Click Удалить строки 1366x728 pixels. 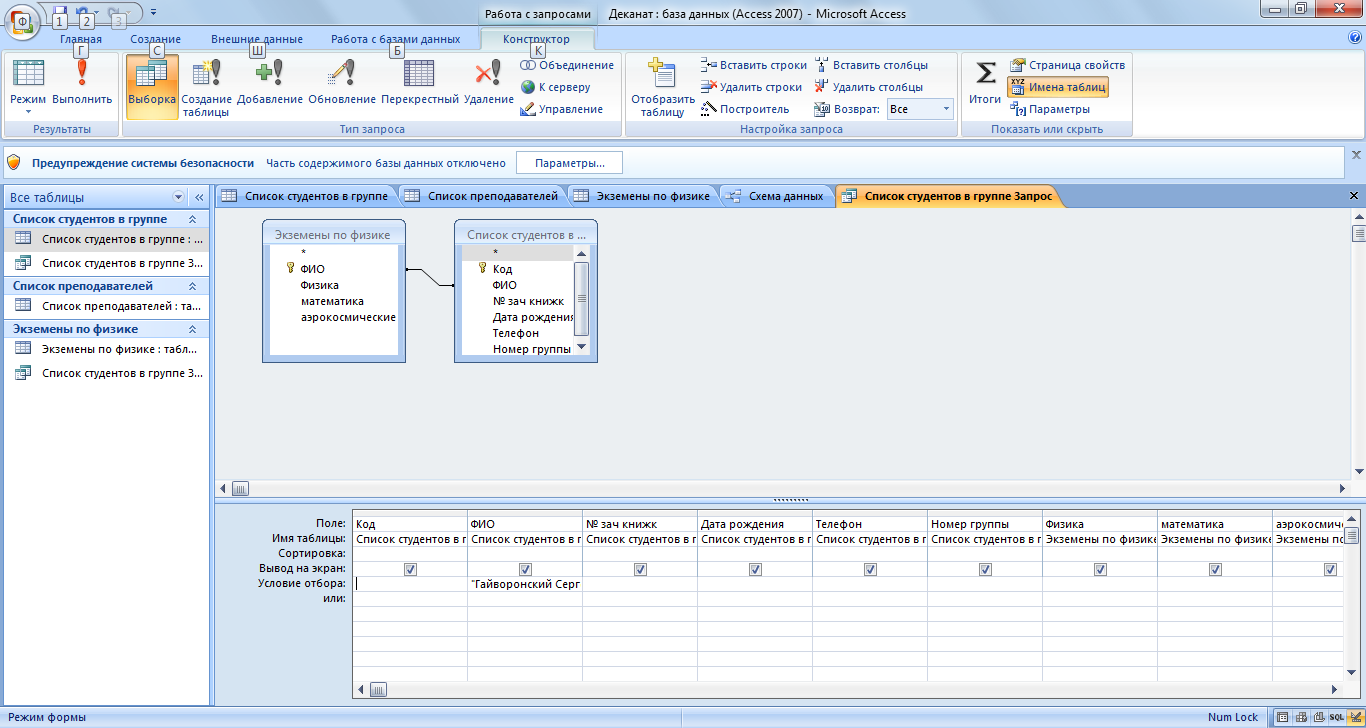tap(751, 87)
